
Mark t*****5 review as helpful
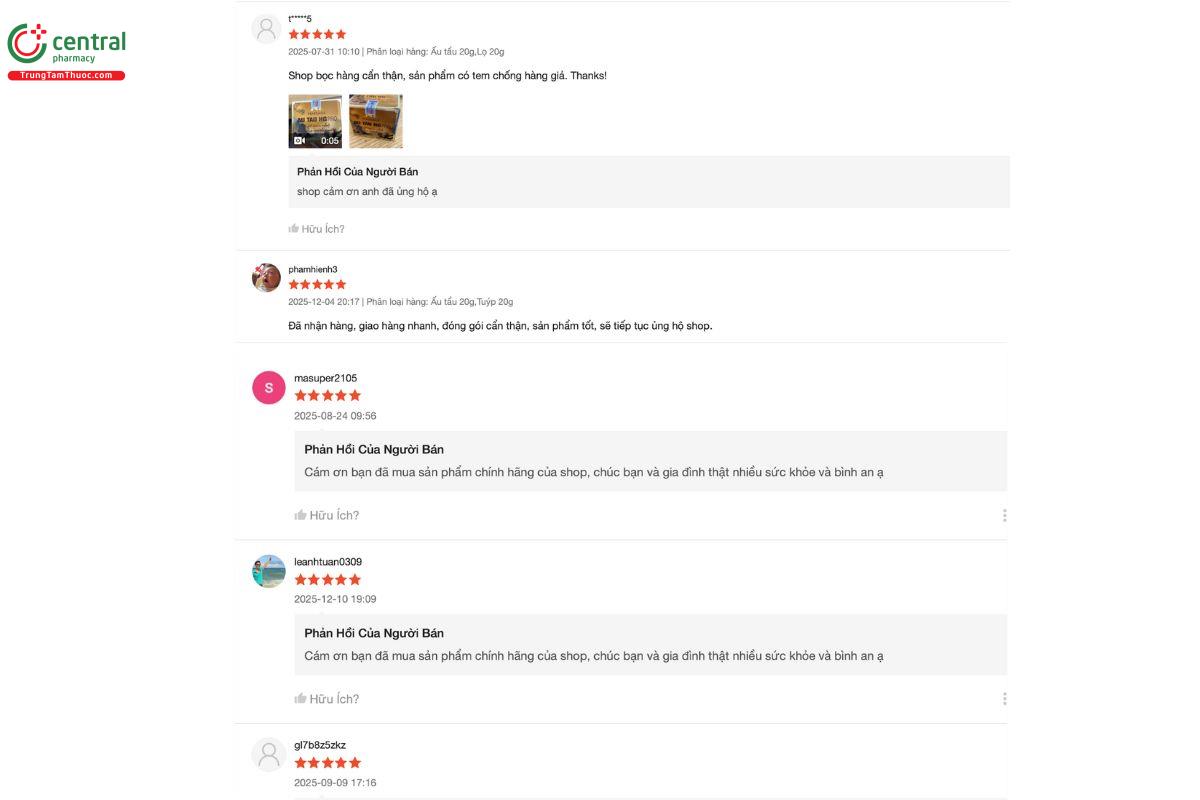coord(317,229)
